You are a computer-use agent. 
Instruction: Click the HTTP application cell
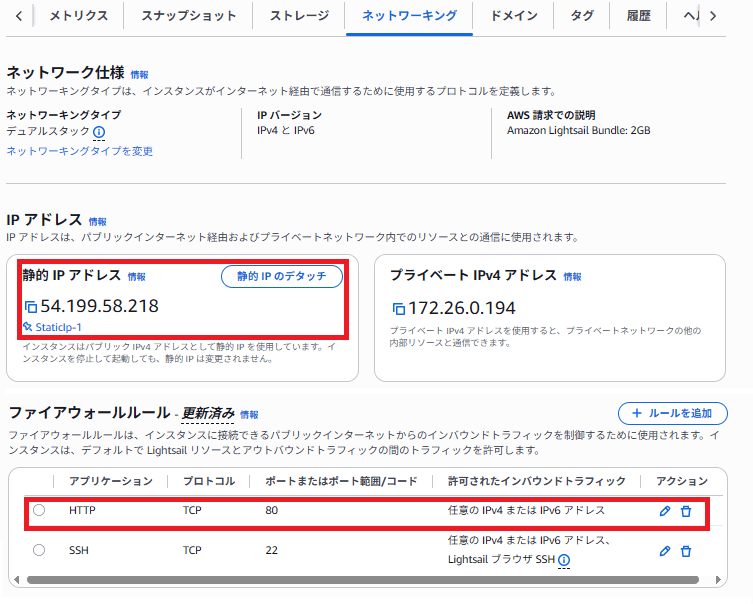[82, 510]
